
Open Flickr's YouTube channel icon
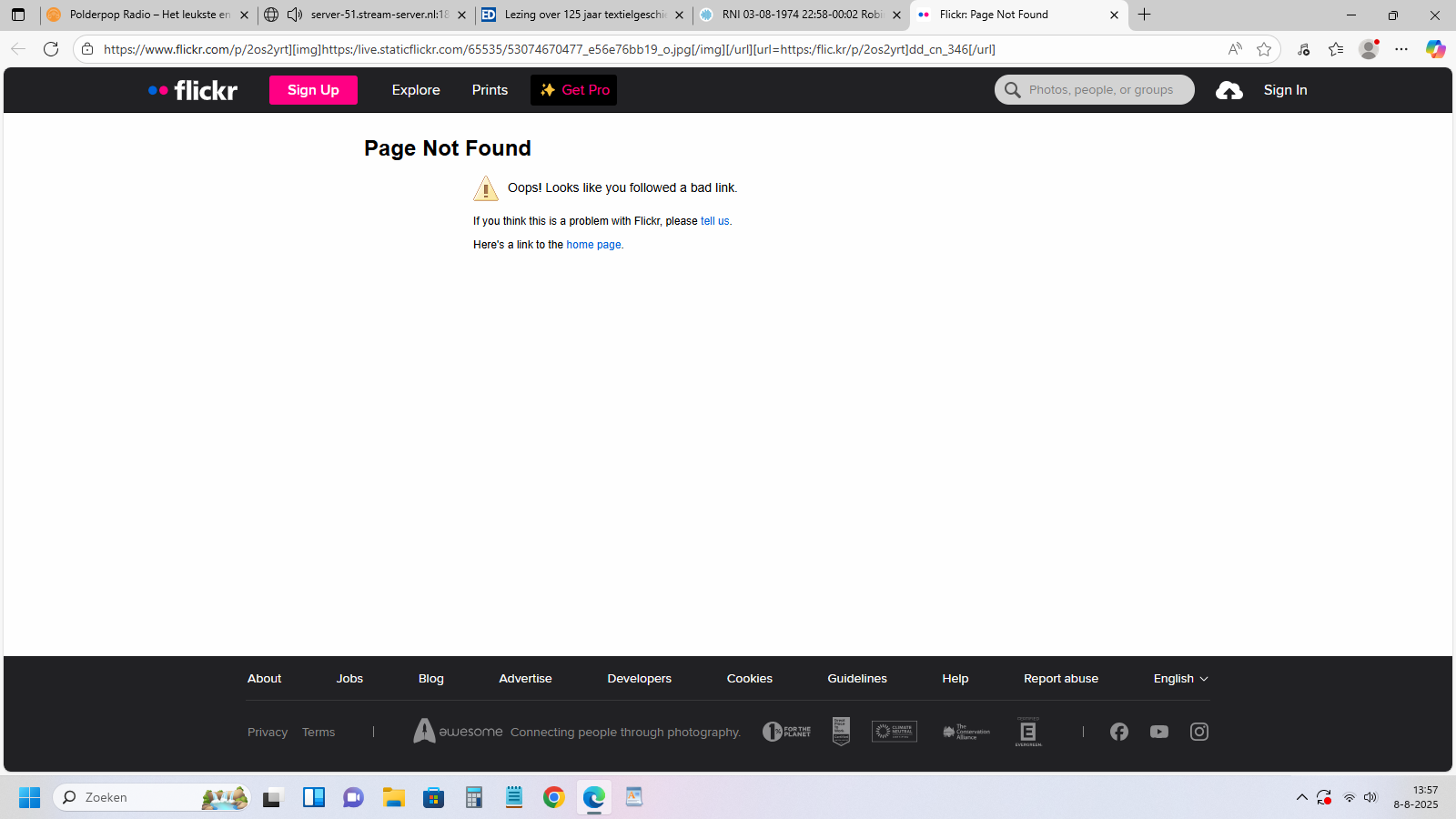click(1158, 732)
